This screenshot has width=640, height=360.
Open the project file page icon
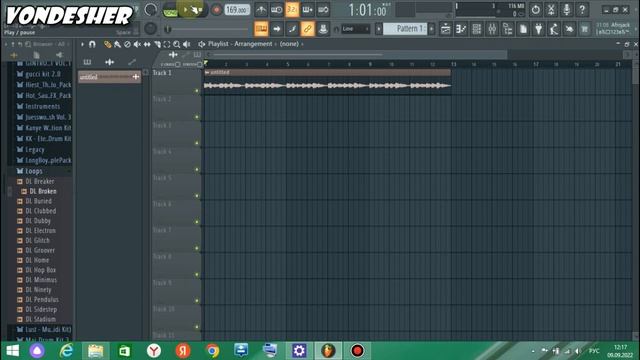click(523, 29)
